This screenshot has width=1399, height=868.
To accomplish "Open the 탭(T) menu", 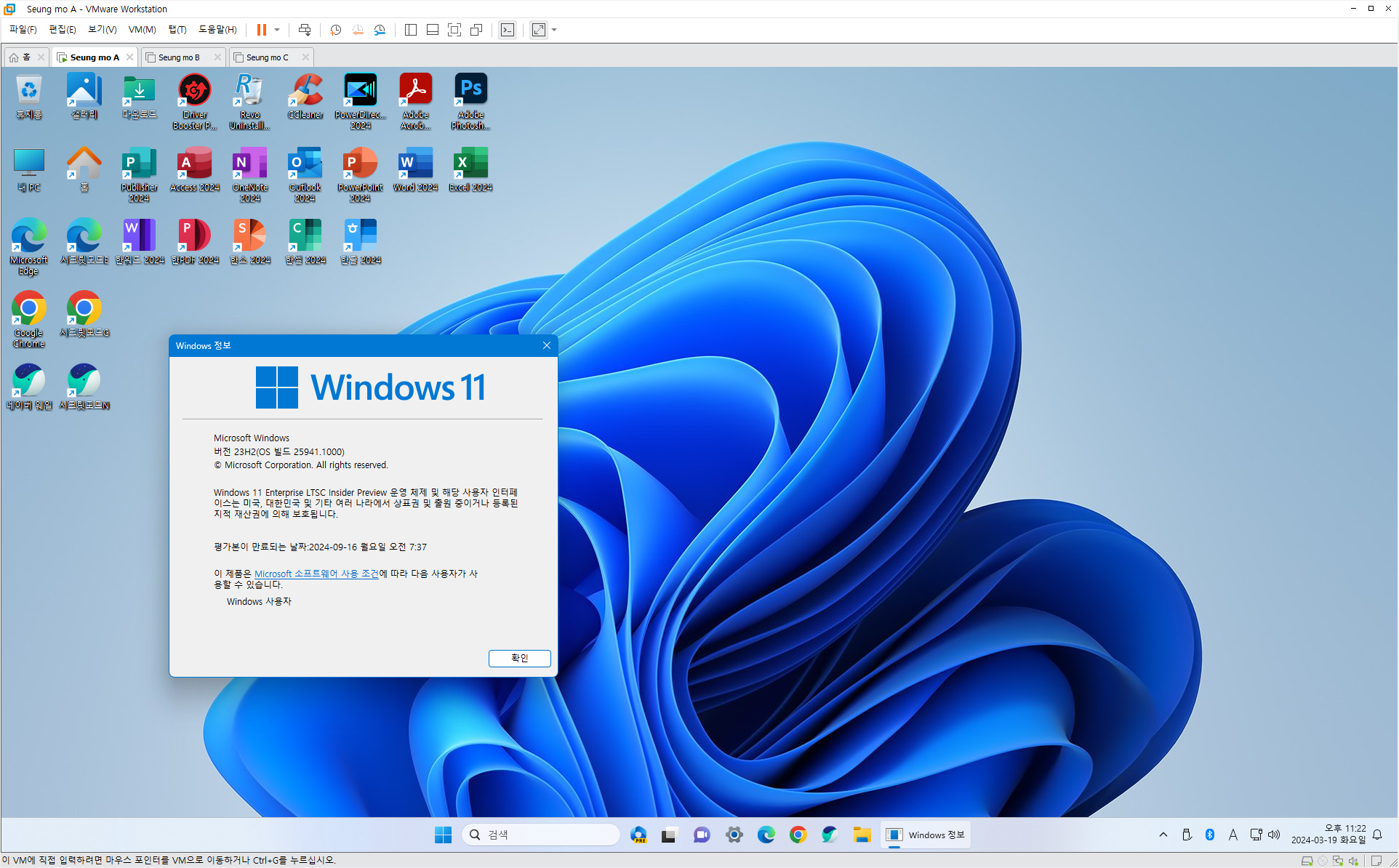I will (x=177, y=30).
